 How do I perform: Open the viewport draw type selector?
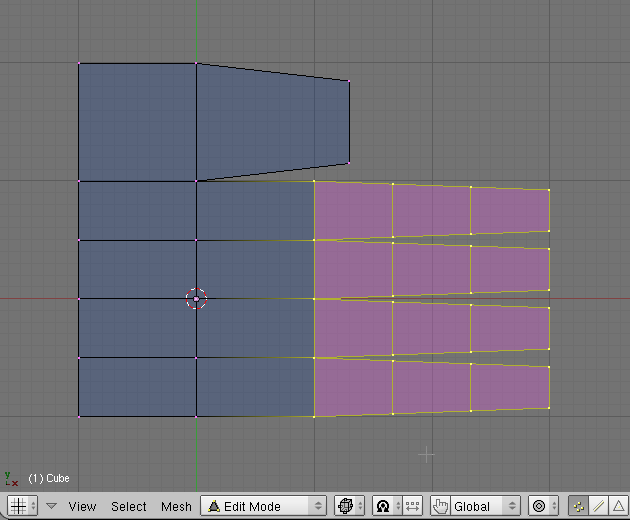click(x=350, y=506)
